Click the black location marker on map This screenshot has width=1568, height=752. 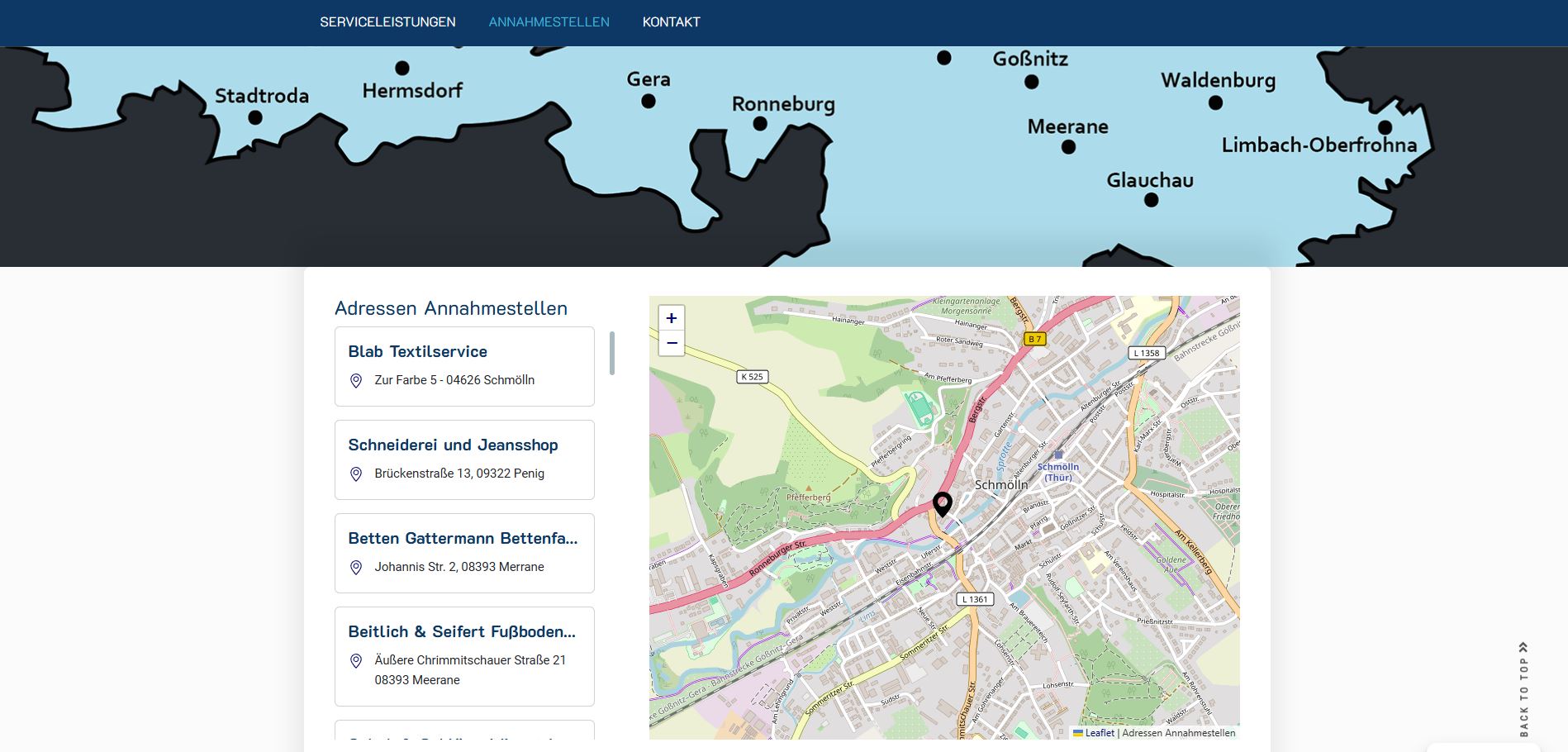(942, 502)
